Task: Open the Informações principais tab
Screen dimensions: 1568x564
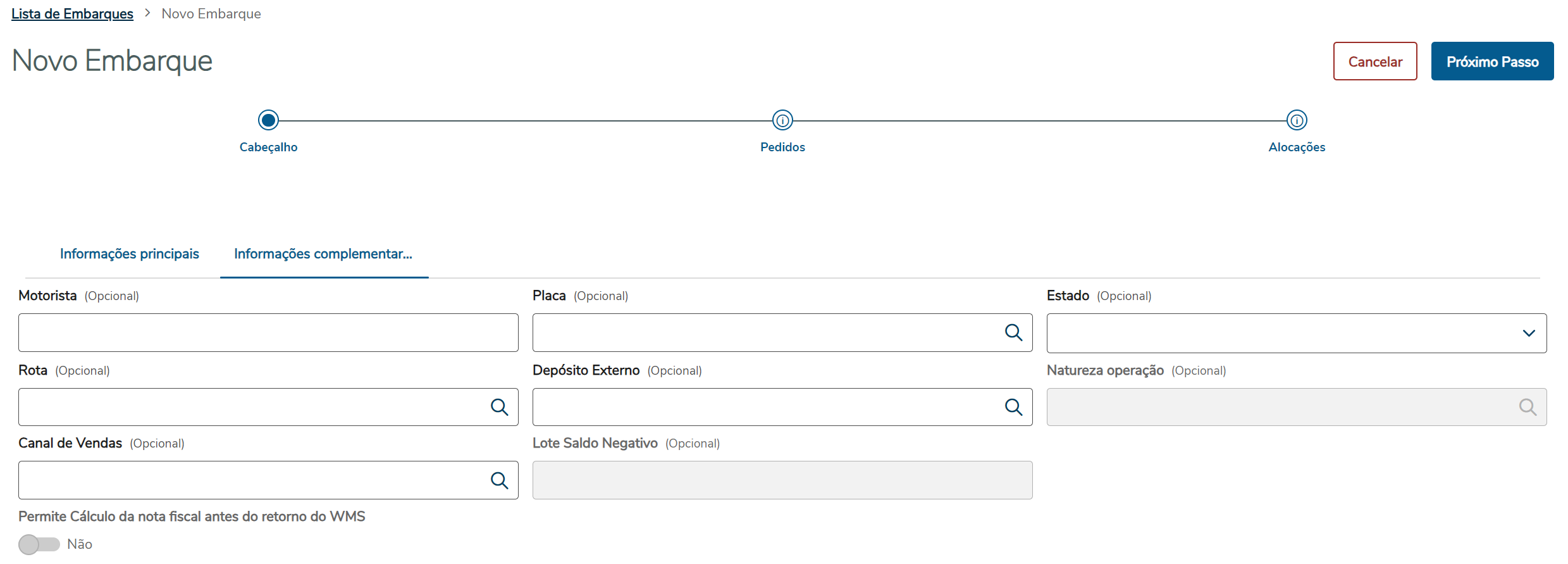Action: (129, 254)
